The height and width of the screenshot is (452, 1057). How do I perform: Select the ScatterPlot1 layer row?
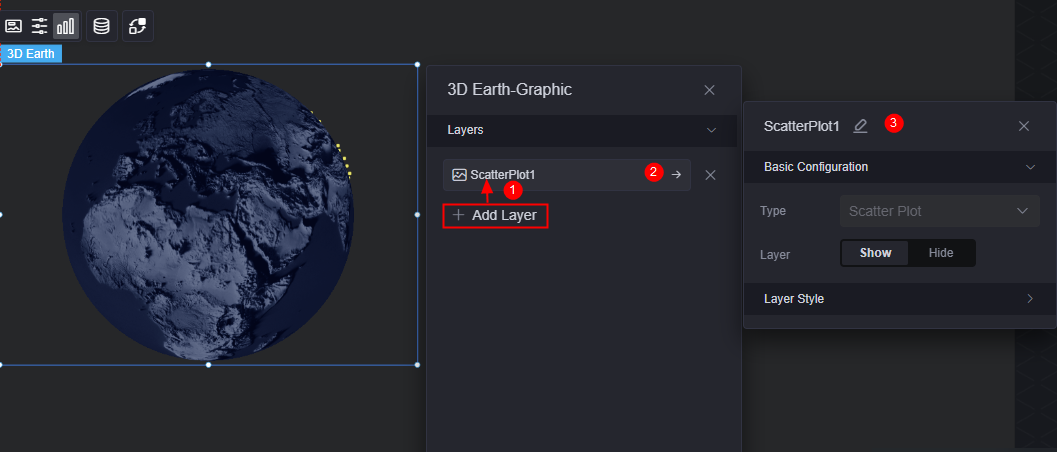(x=567, y=175)
